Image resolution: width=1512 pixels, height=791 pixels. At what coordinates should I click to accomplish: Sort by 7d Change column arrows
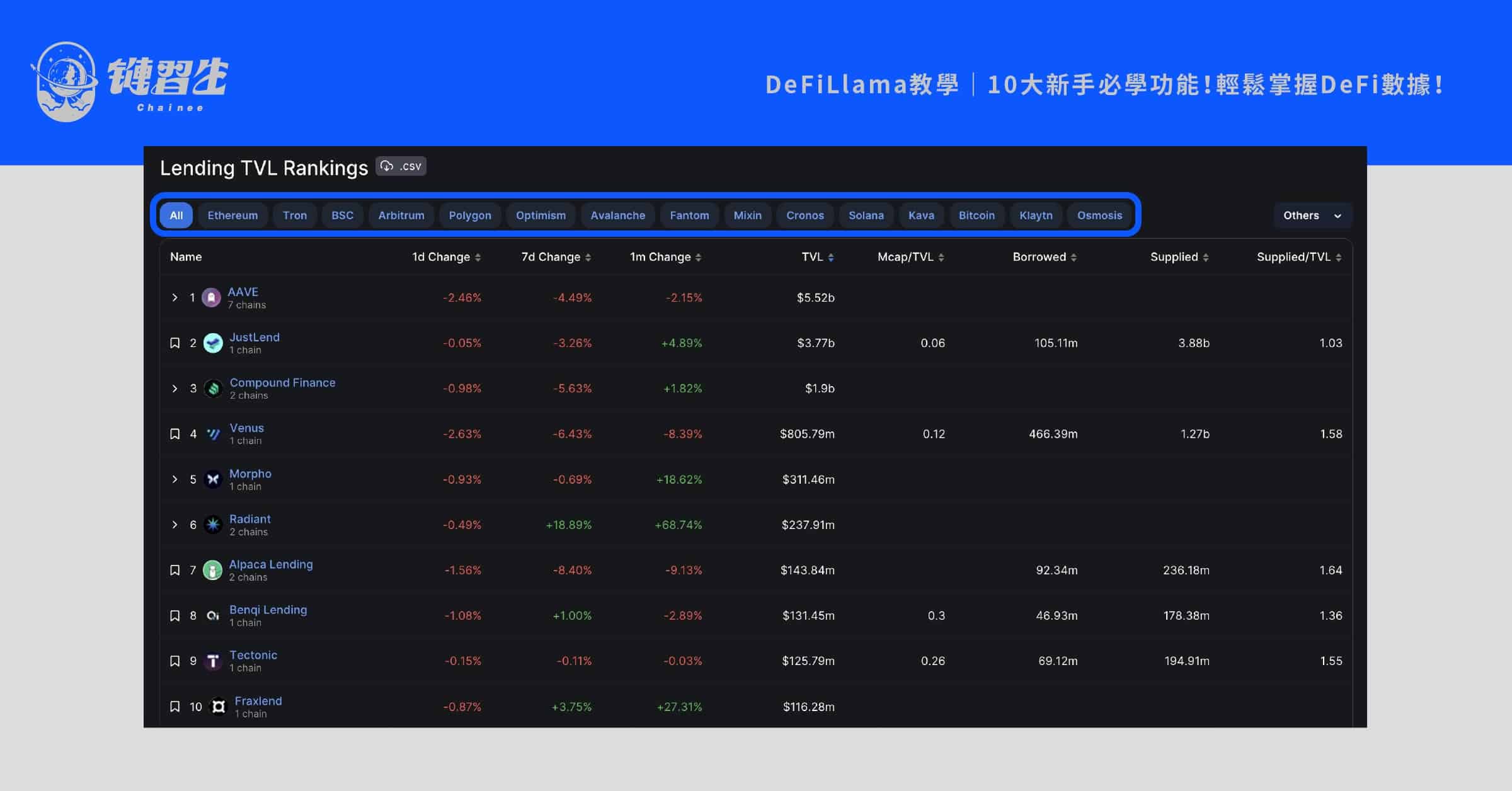click(588, 257)
